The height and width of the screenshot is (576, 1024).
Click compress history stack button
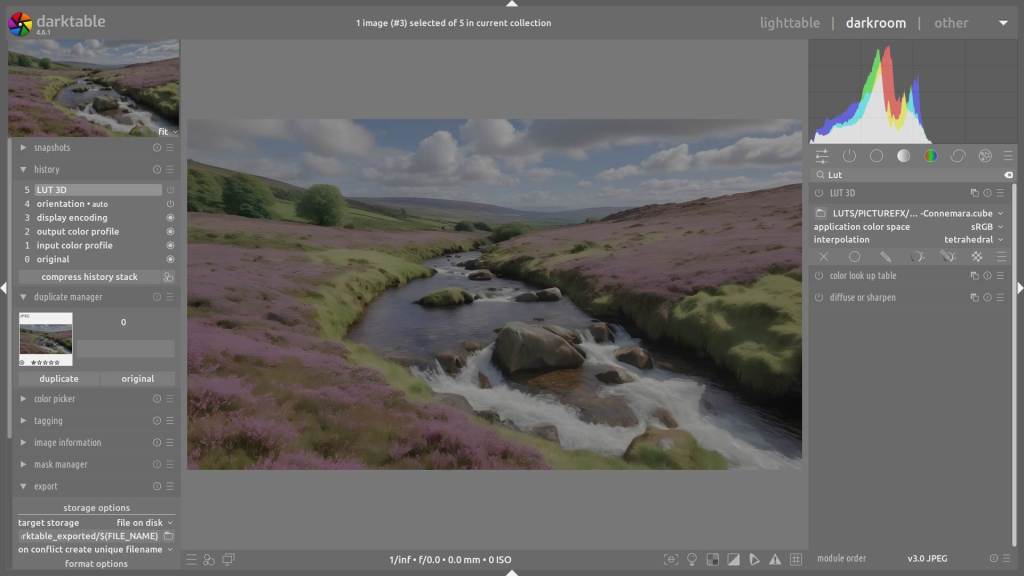pos(89,277)
